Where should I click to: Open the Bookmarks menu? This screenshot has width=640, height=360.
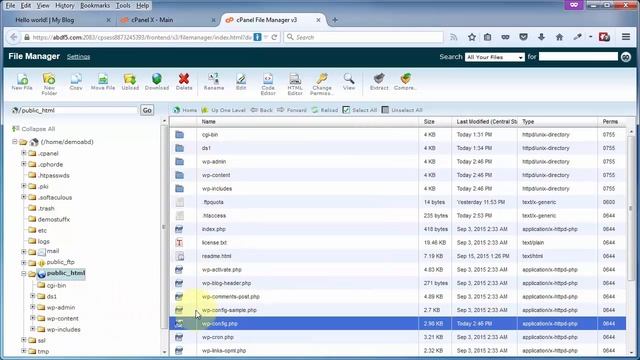(95, 6)
